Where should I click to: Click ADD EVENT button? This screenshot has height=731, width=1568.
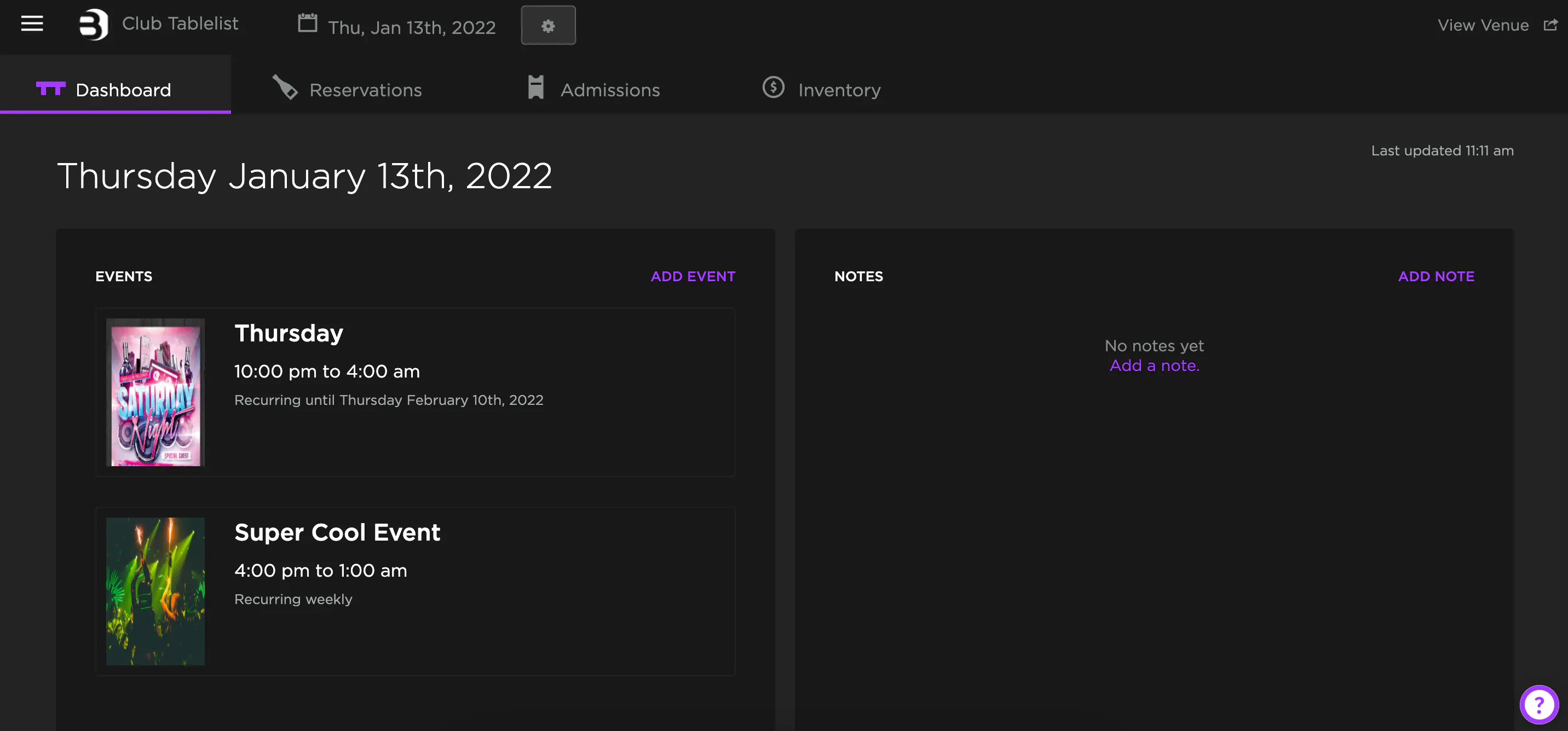pos(693,276)
